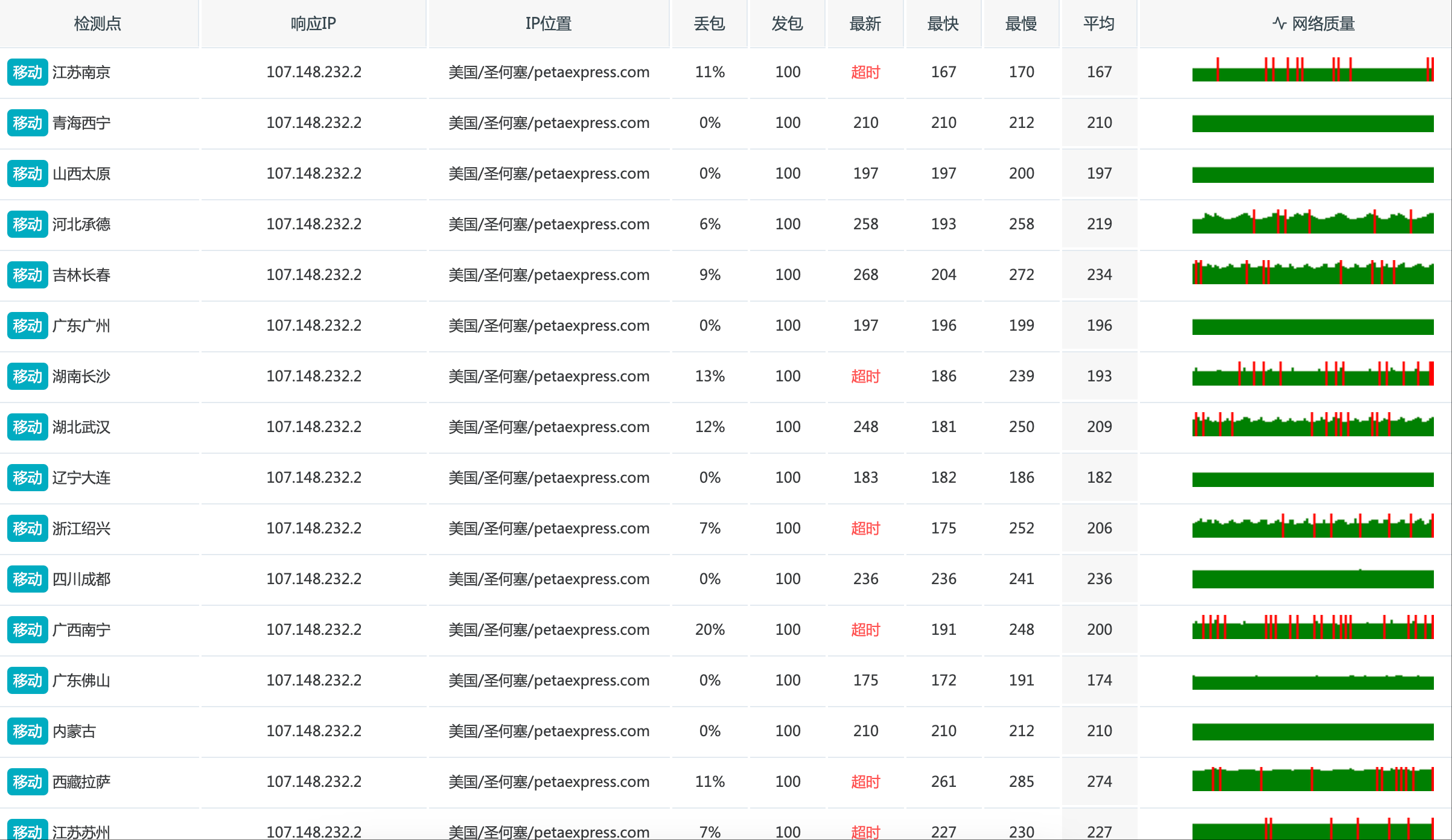Sort by the 平均 column header
Image resolution: width=1452 pixels, height=840 pixels.
pos(1099,24)
